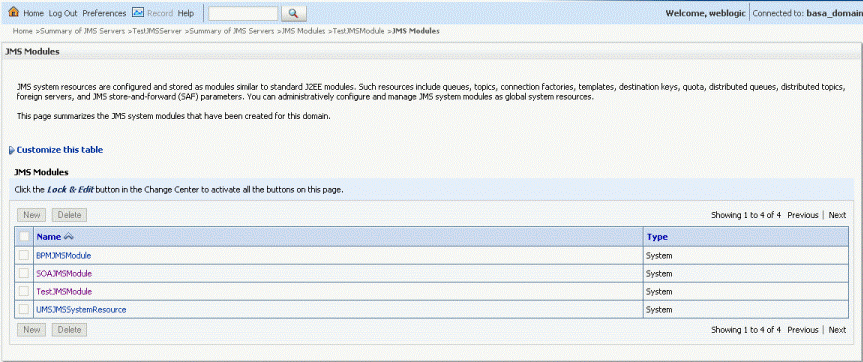Click the New button below the table
The width and height of the screenshot is (863, 362).
pyautogui.click(x=32, y=330)
